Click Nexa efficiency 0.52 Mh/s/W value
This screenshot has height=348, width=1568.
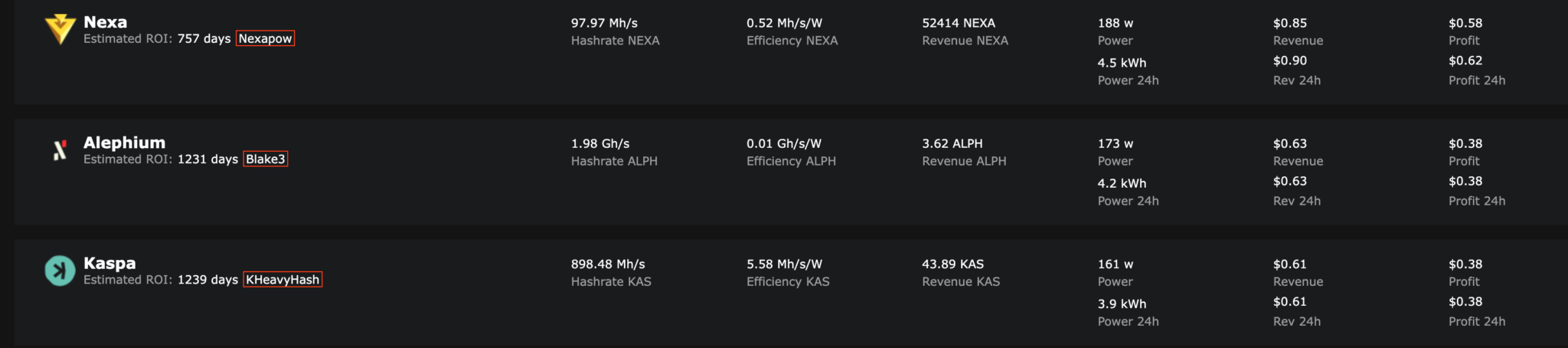click(x=784, y=23)
